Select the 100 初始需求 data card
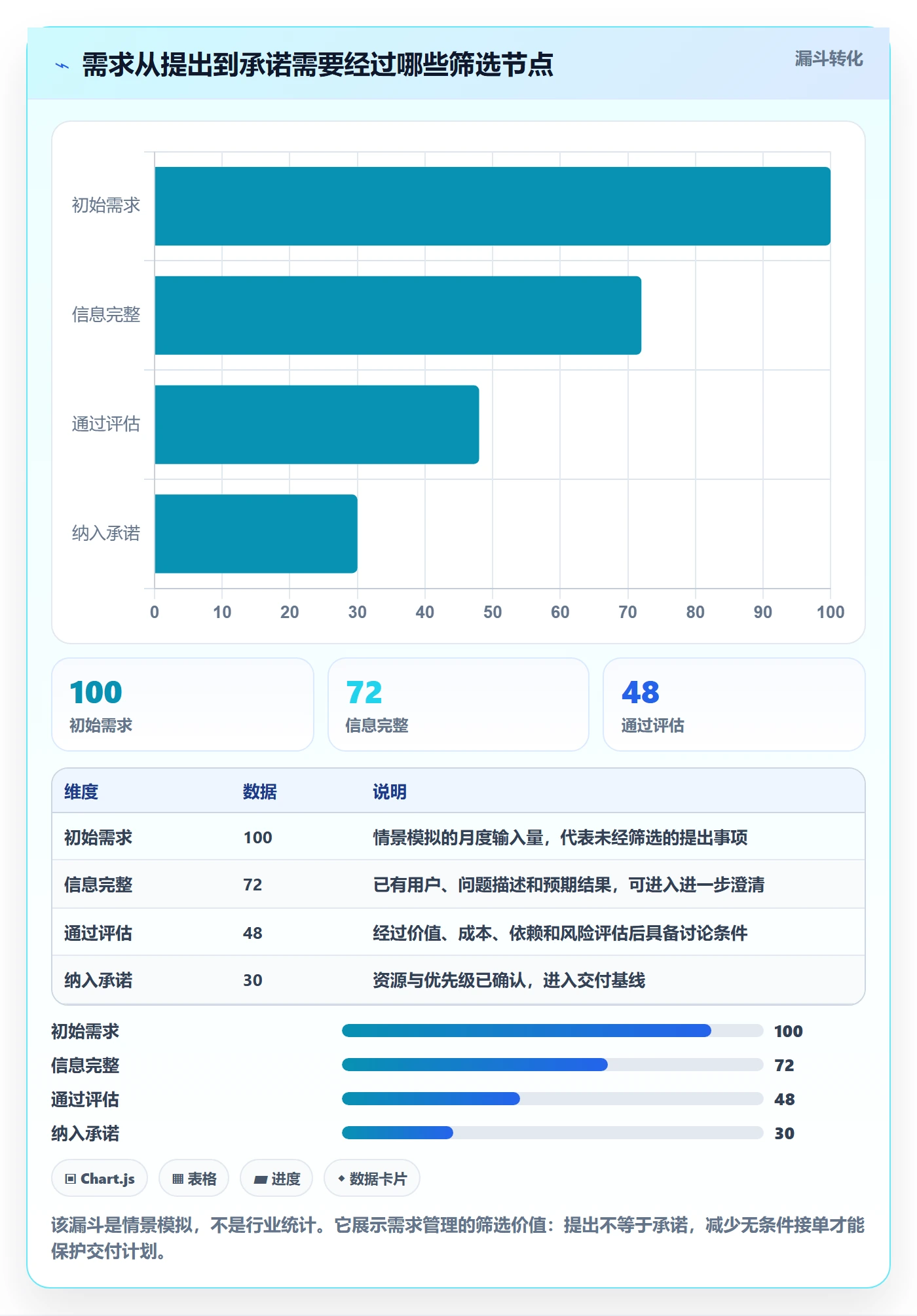Image resolution: width=917 pixels, height=1316 pixels. (x=183, y=704)
